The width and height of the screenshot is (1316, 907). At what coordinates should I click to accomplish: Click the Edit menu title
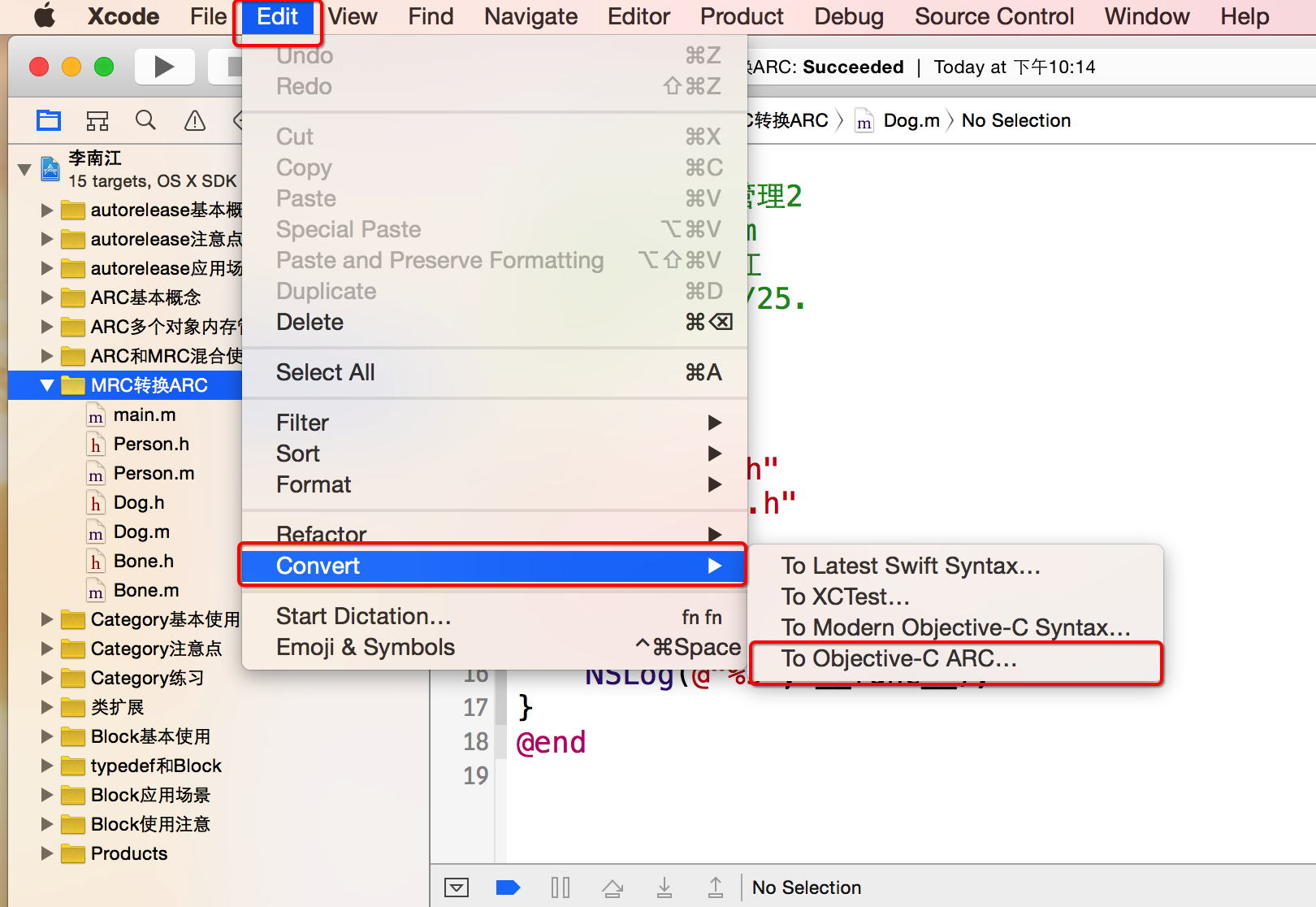coord(277,16)
